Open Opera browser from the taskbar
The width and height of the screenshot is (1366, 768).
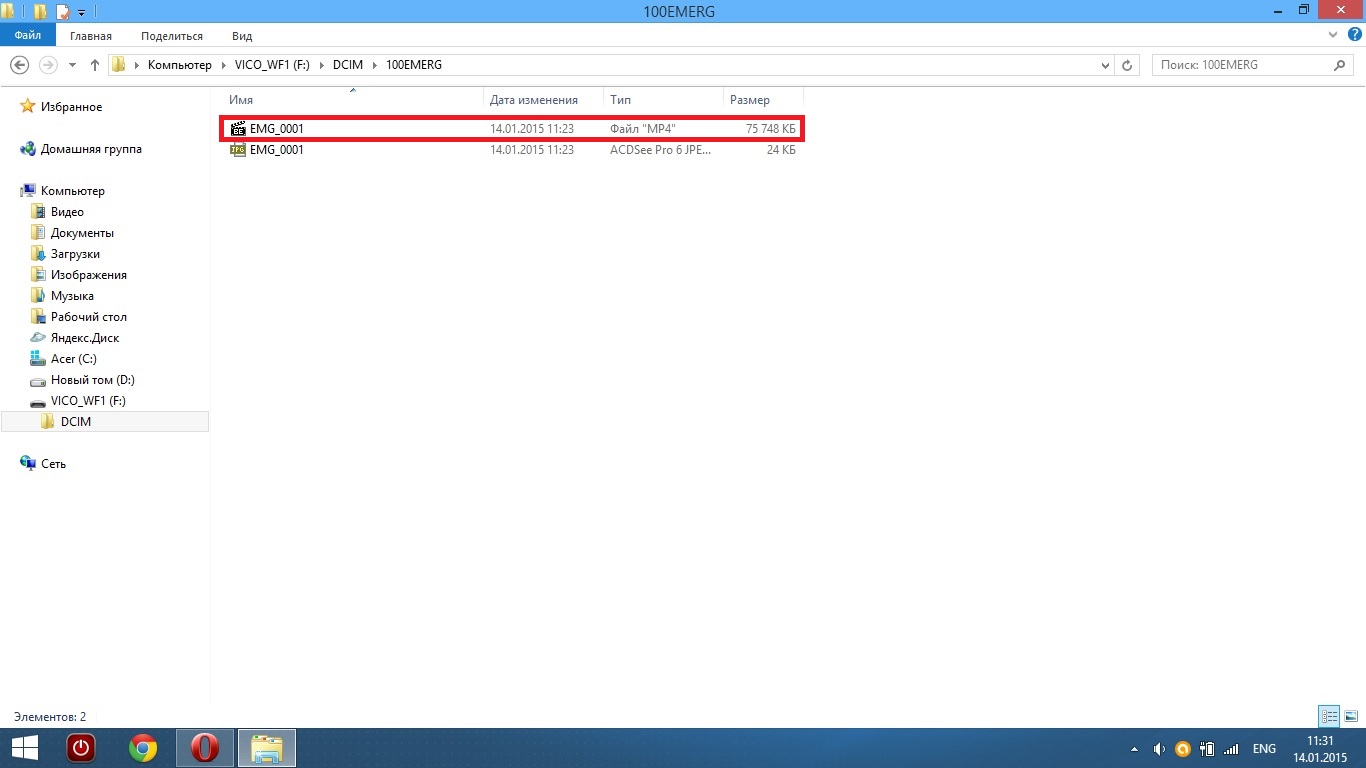tap(205, 748)
